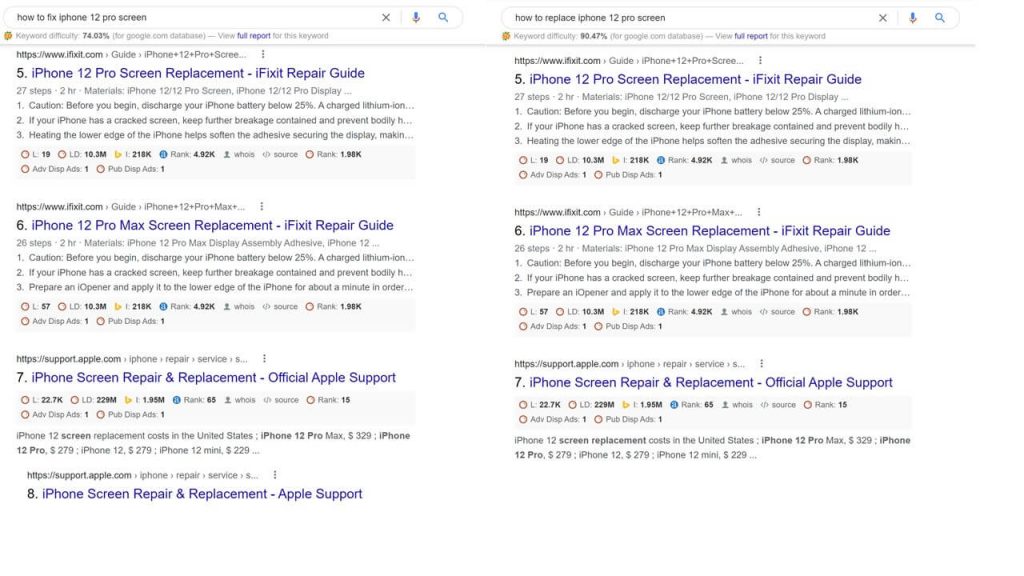
Task: Click Keyword difficulty 74.03% text
Action: click(x=63, y=36)
